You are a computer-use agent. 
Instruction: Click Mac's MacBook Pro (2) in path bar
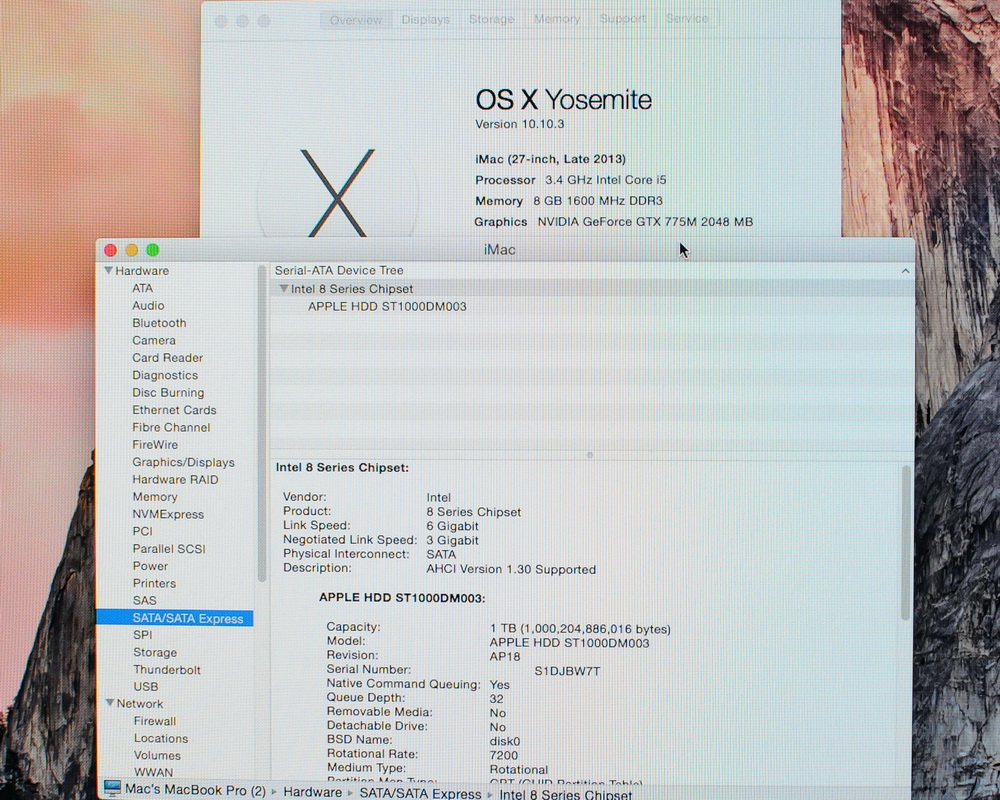pyautogui.click(x=195, y=790)
